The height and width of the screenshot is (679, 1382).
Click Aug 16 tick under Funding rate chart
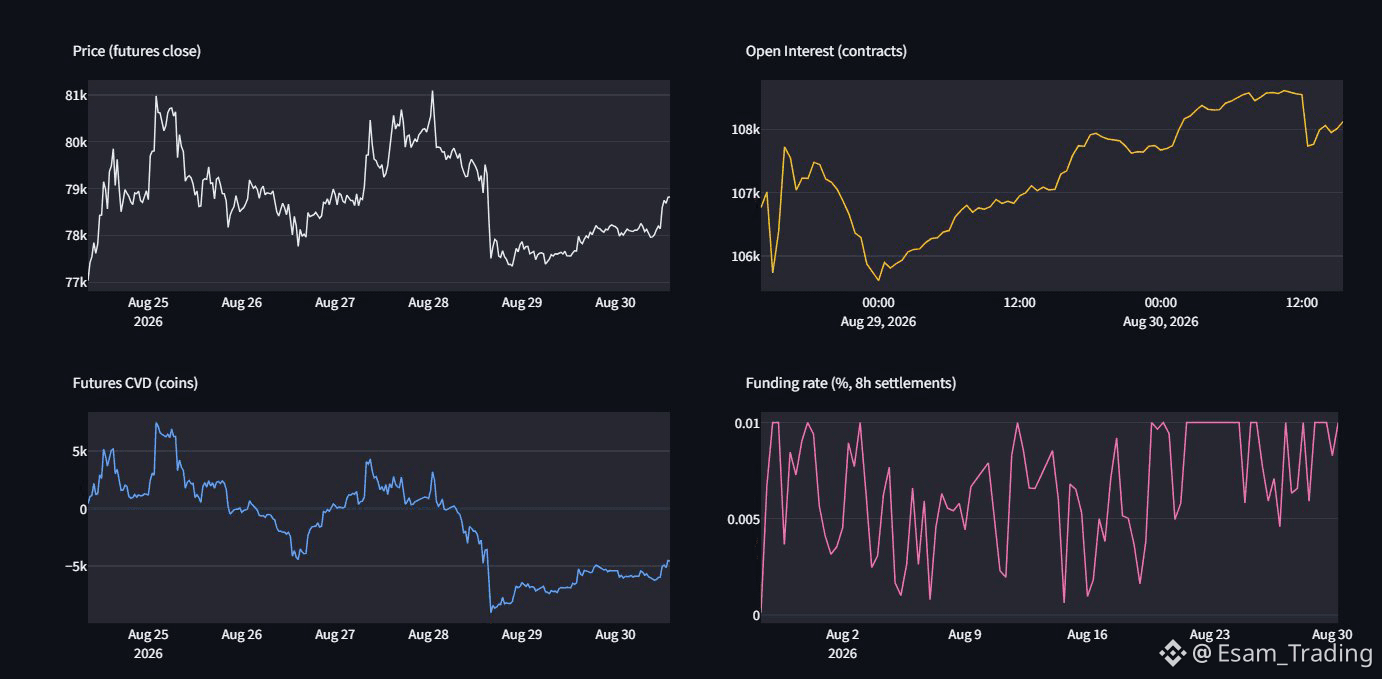(1087, 634)
